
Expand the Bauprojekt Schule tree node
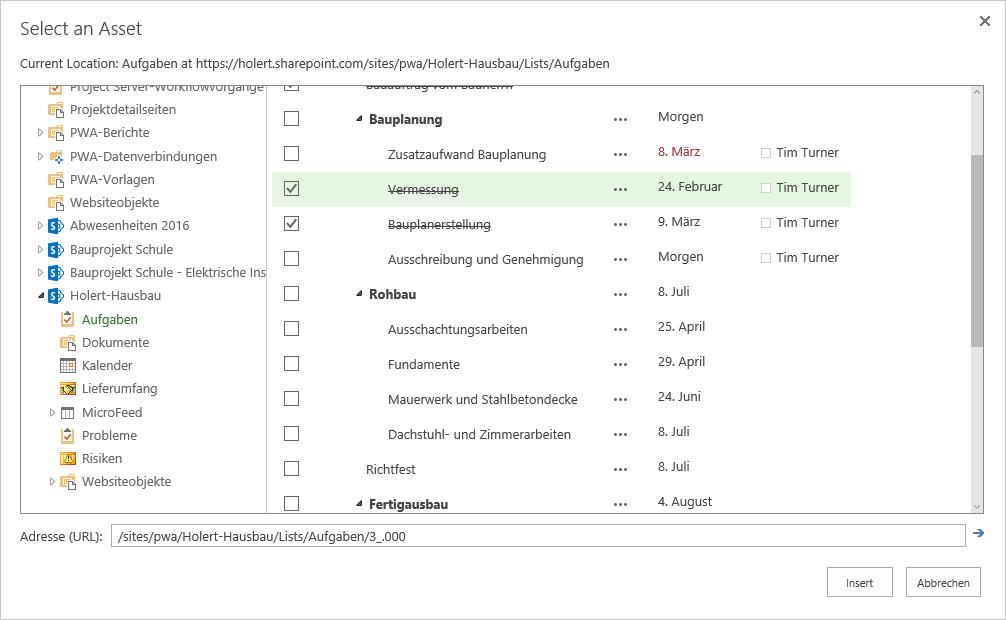coord(40,249)
